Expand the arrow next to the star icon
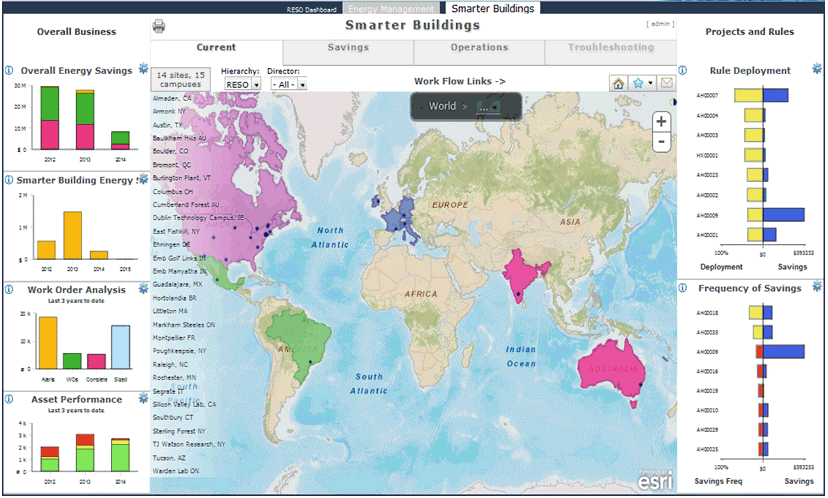Viewport: 828px width, 498px height. coord(651,83)
